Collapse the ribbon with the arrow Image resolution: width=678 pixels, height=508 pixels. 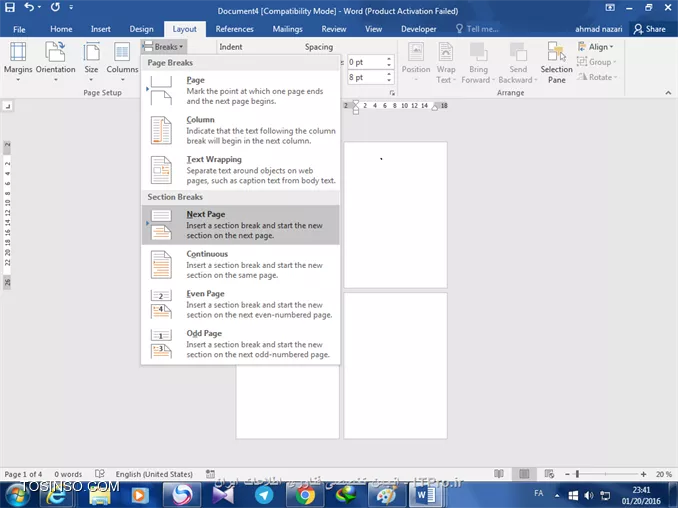click(x=668, y=93)
